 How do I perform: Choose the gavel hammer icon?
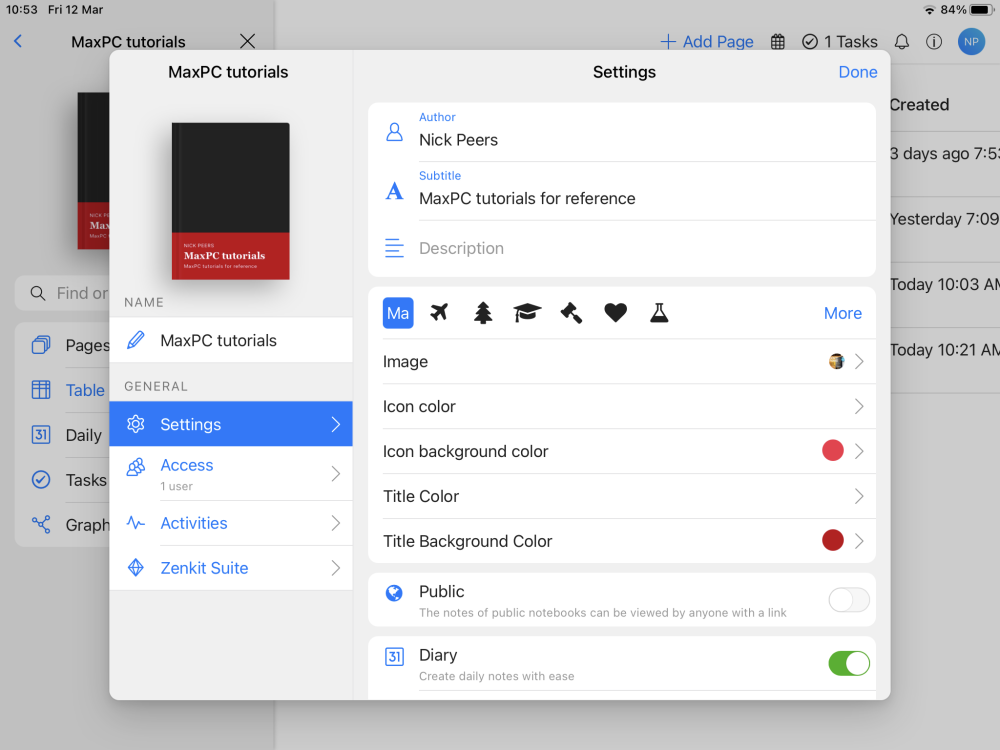(x=571, y=312)
